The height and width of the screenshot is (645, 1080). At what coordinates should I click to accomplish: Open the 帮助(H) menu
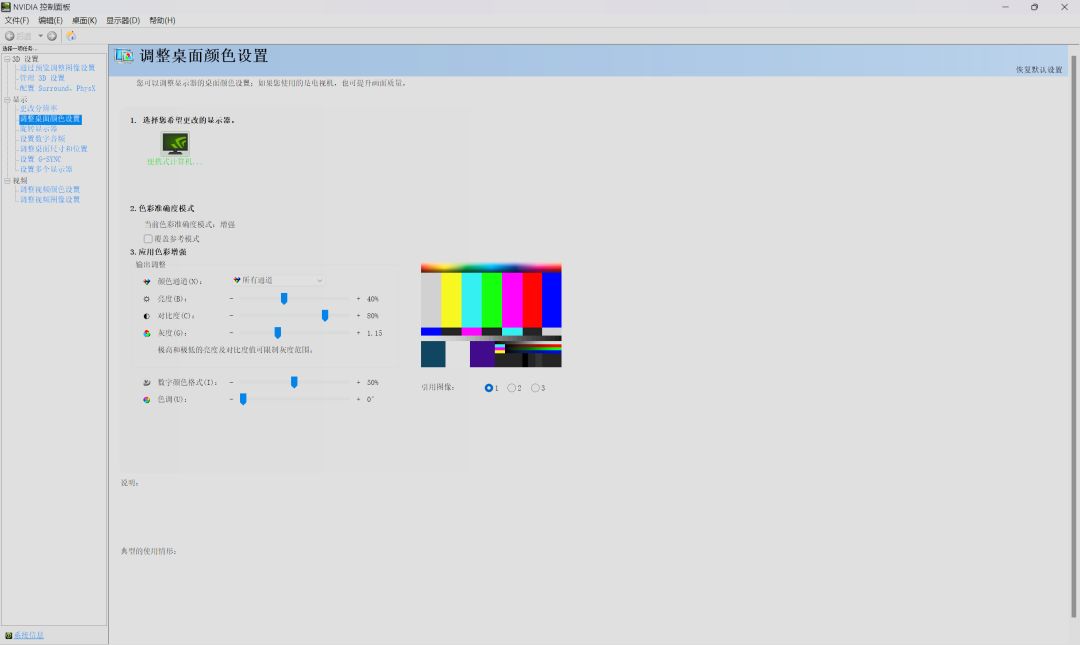(162, 21)
